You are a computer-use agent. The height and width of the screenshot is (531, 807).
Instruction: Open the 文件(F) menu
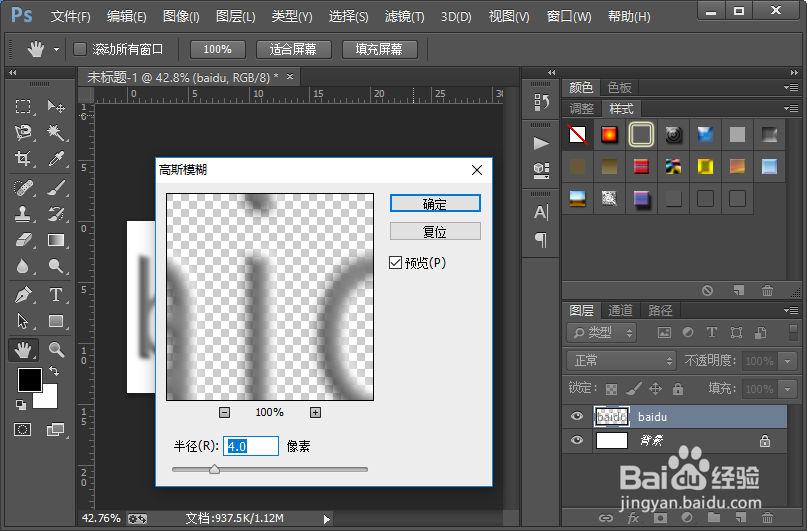point(71,16)
